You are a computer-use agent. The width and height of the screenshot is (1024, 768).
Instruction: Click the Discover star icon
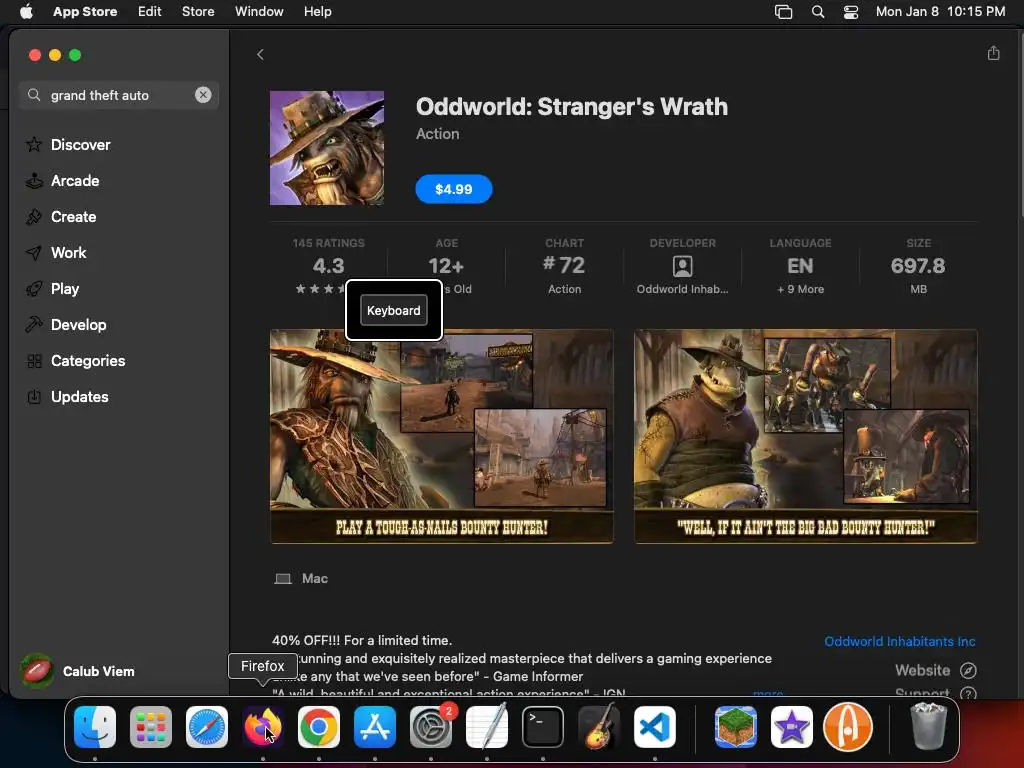click(x=34, y=144)
